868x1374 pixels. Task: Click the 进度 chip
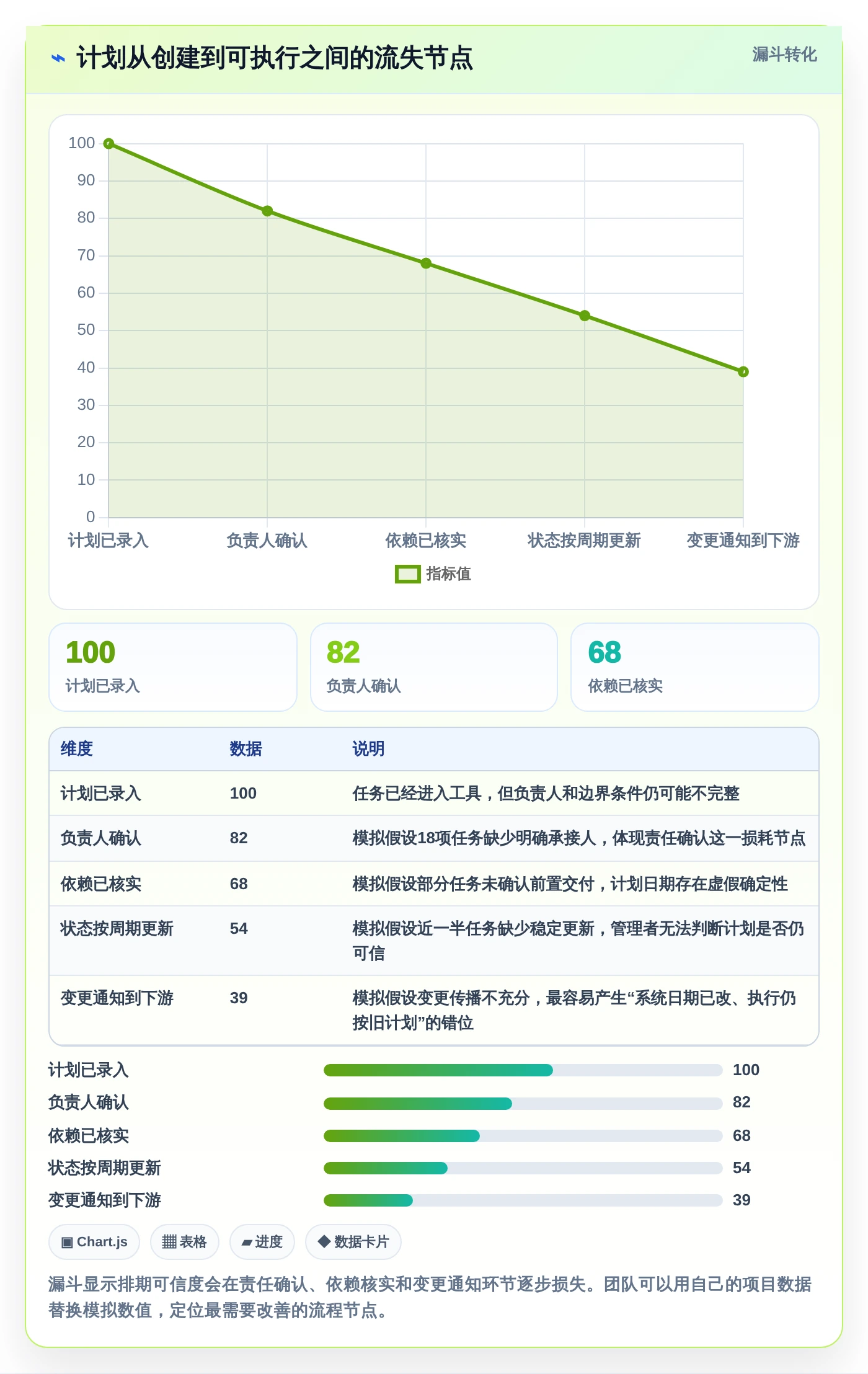coord(262,1242)
